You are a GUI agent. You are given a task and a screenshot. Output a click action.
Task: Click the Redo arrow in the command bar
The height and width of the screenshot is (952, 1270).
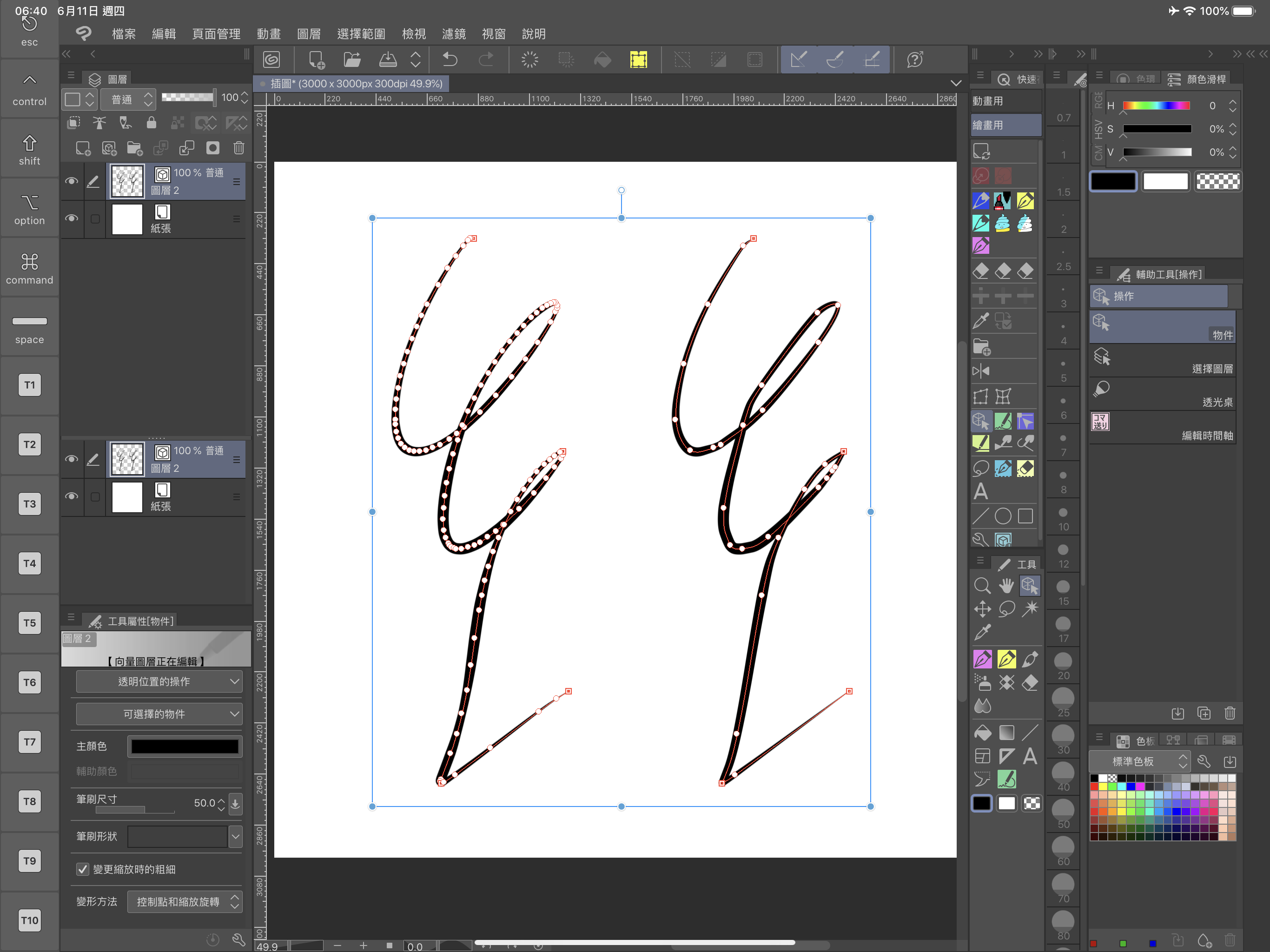click(486, 59)
